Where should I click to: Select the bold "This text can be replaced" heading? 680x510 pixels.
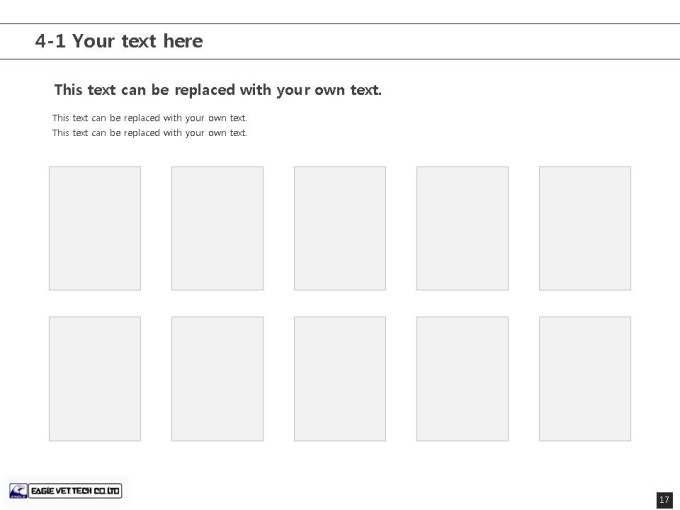[218, 90]
